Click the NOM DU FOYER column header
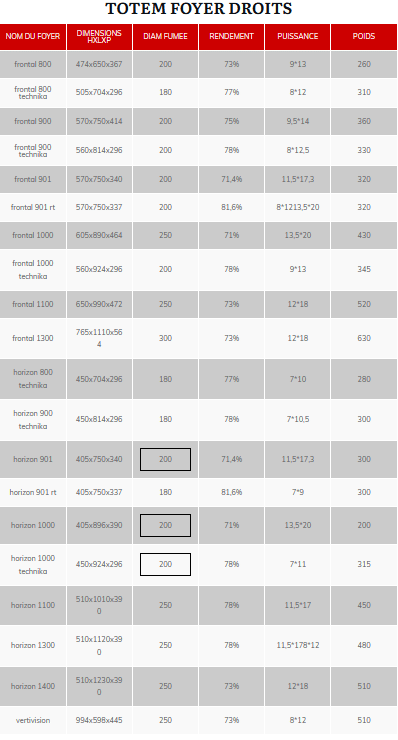This screenshot has height=740, width=398. click(33, 36)
